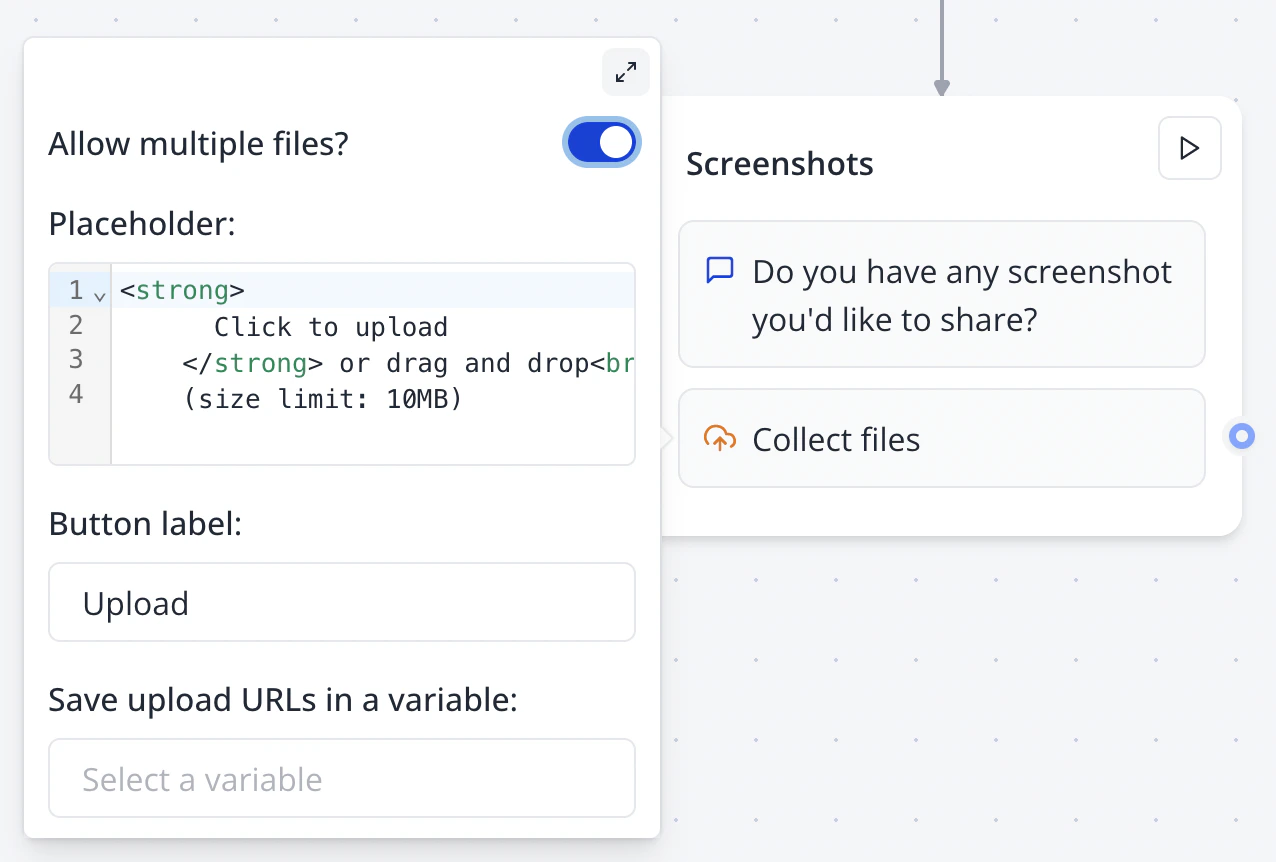Click inside the placeholder code editor
The height and width of the screenshot is (862, 1276).
coord(370,430)
